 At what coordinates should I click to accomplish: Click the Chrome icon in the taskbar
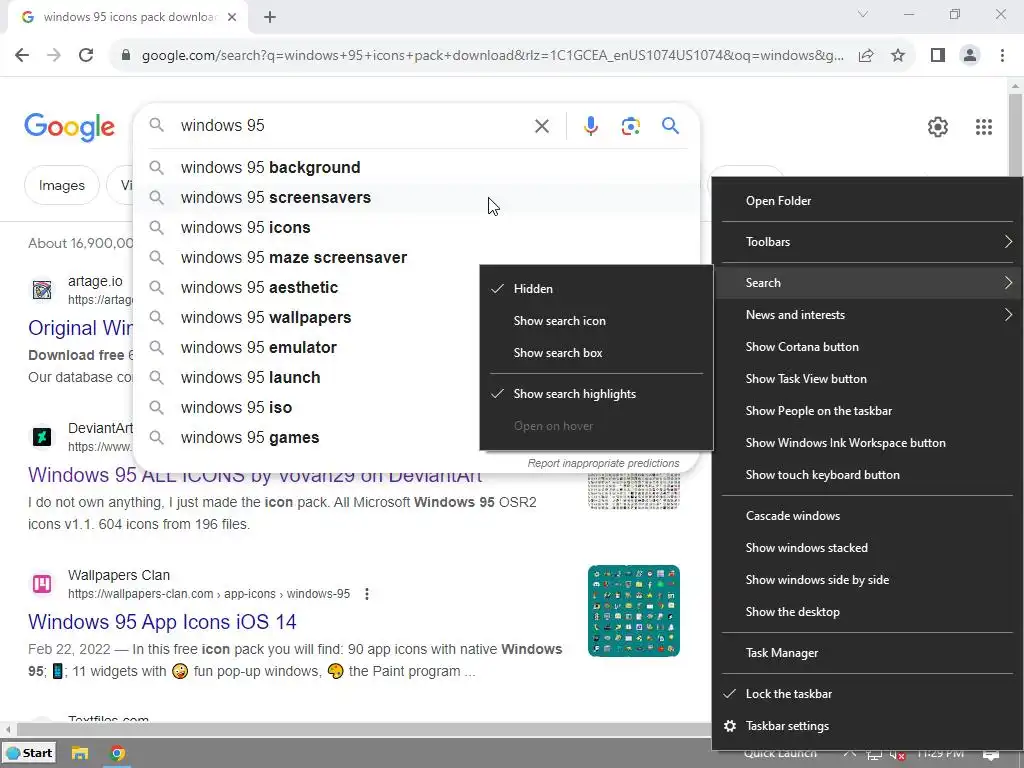click(117, 753)
